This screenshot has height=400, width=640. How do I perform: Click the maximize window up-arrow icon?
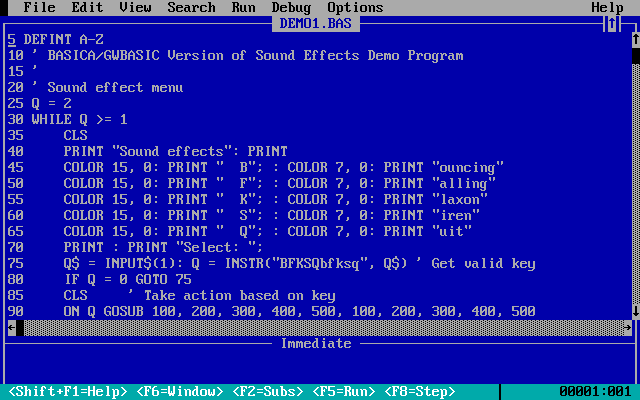pyautogui.click(x=611, y=24)
